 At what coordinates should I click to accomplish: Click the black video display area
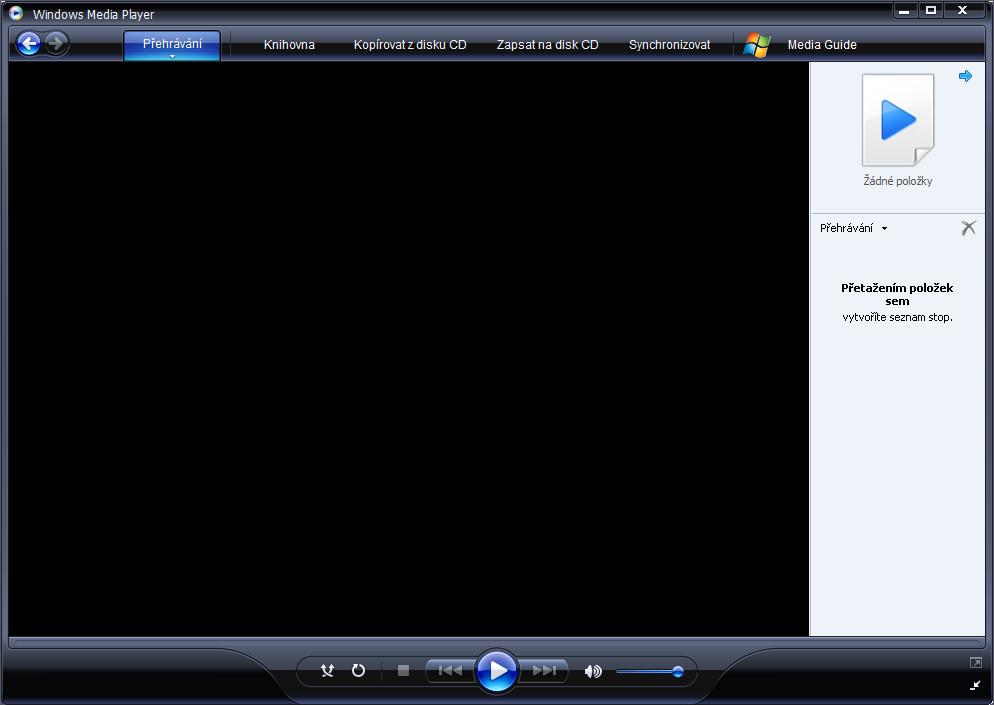(408, 349)
